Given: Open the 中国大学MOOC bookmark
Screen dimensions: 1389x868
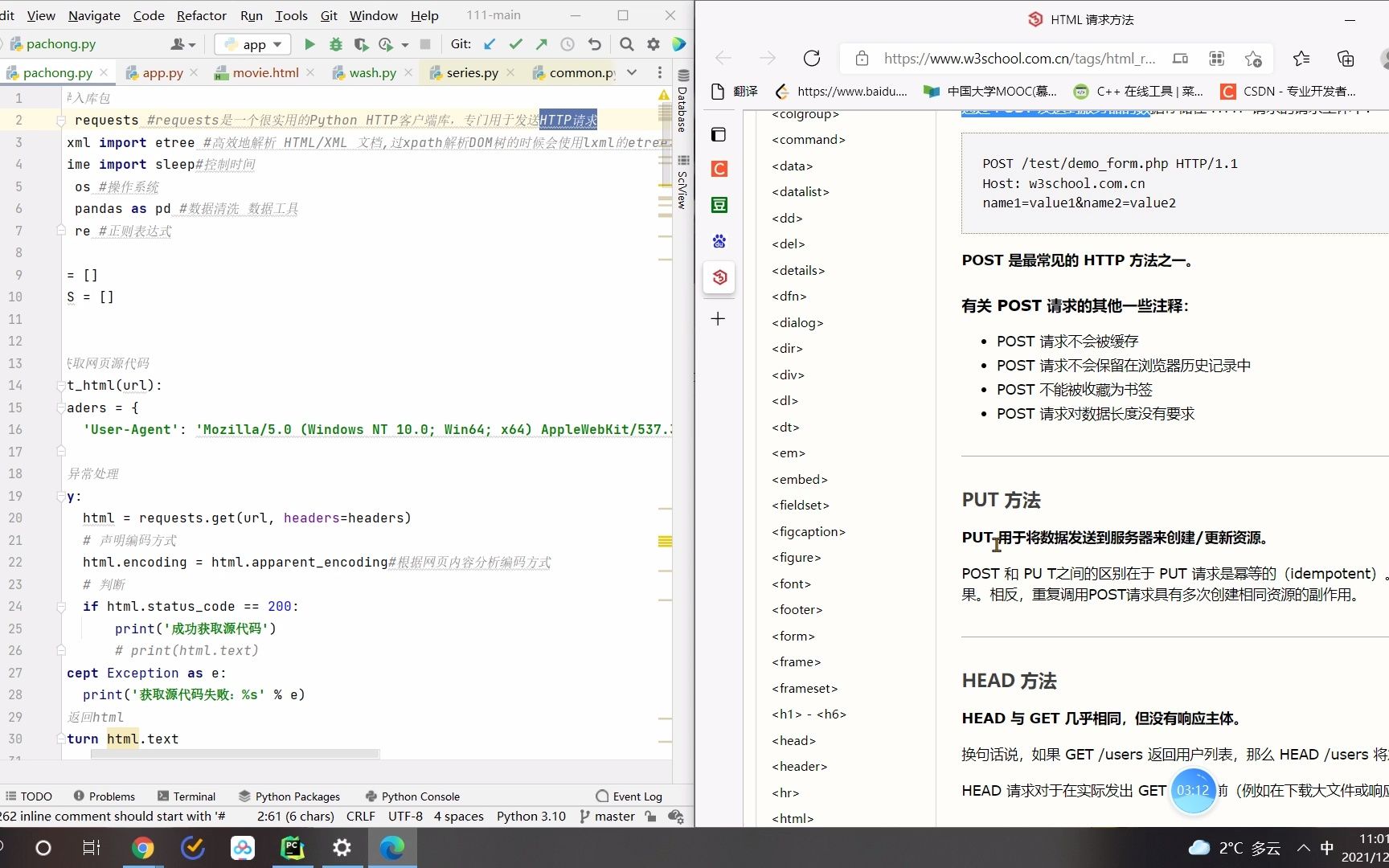Looking at the screenshot, I should 990,91.
